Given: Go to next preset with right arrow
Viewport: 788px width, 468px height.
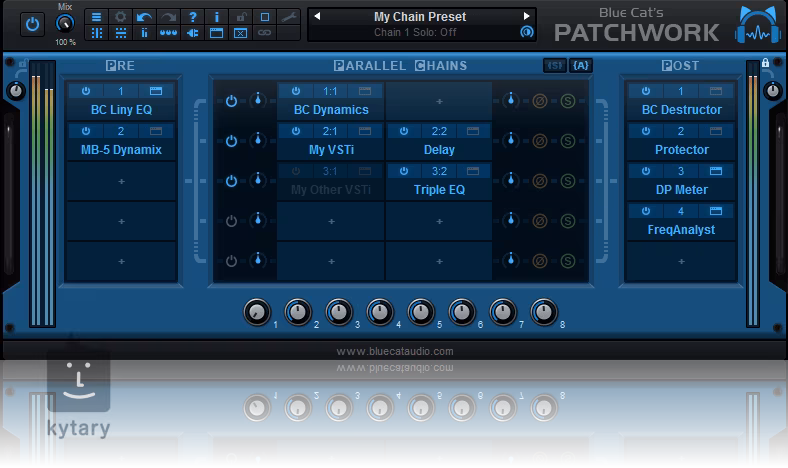Looking at the screenshot, I should (x=527, y=17).
